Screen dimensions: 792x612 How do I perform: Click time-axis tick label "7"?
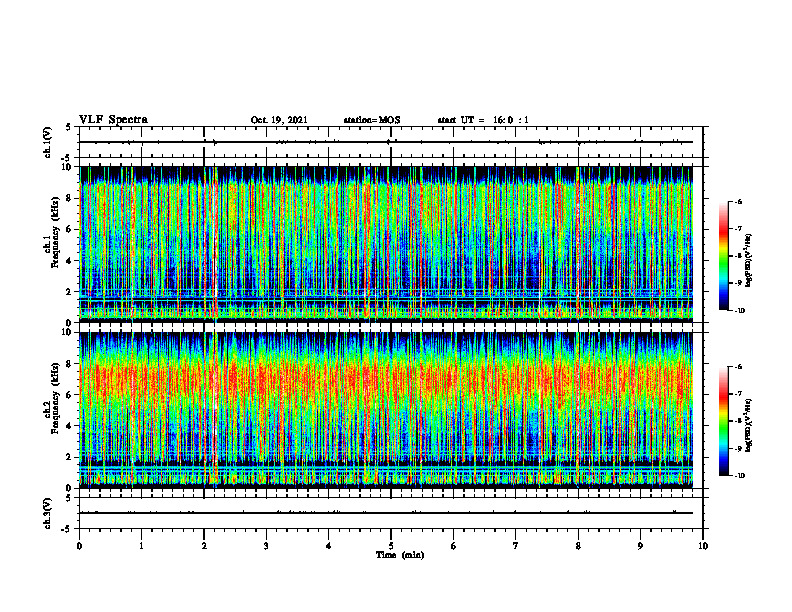516,546
